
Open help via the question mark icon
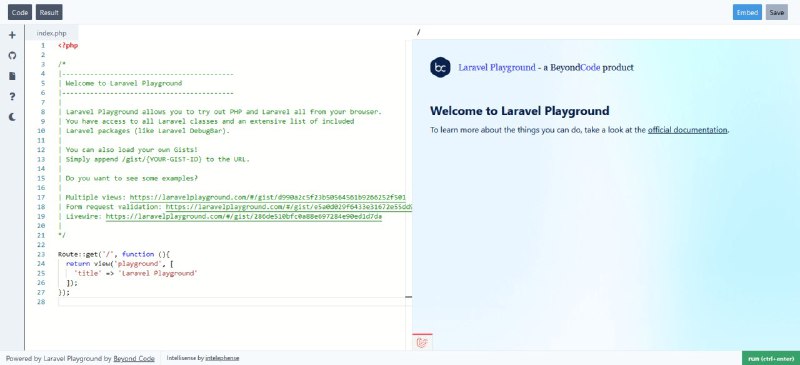tap(12, 96)
